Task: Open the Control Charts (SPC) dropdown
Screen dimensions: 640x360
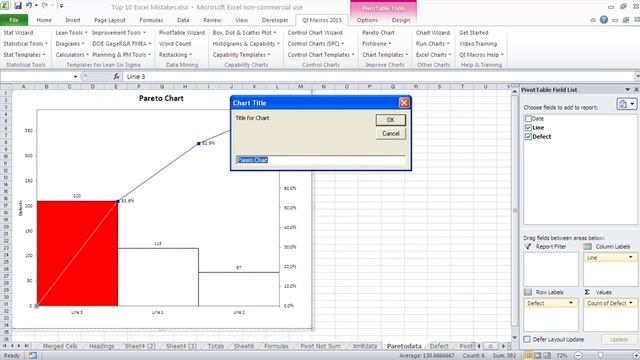Action: tap(316, 44)
